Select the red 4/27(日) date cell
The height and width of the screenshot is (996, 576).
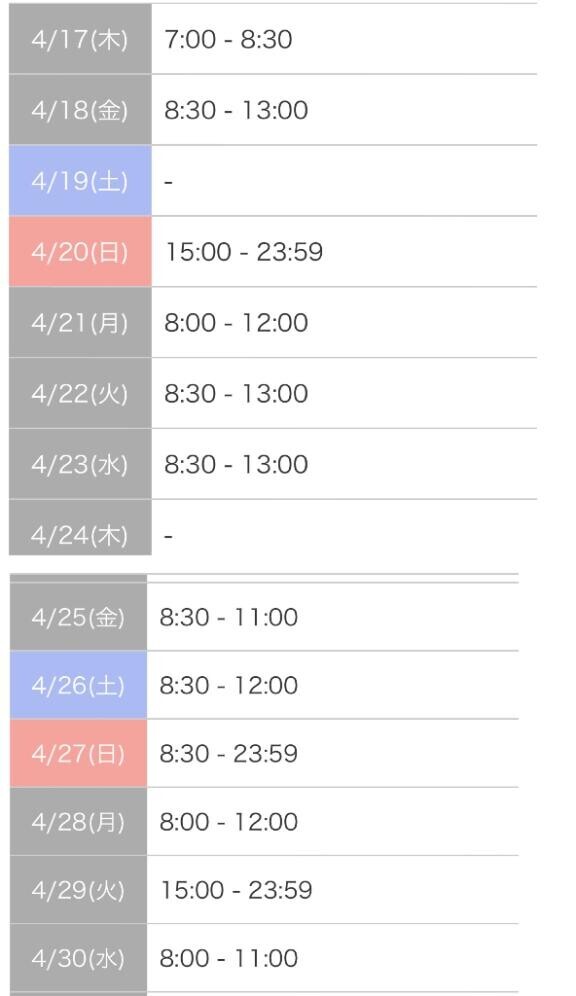(78, 753)
